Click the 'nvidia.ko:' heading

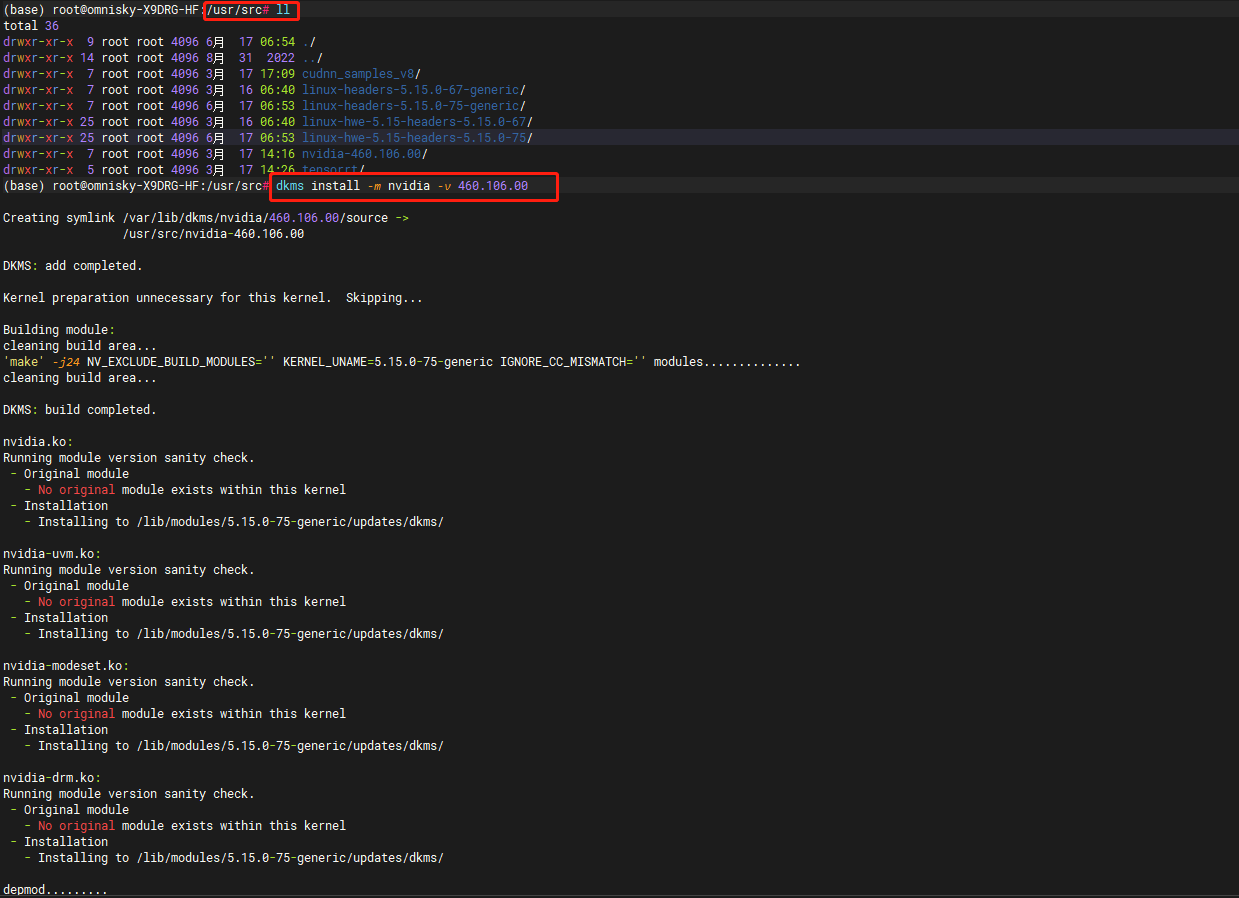tap(38, 442)
